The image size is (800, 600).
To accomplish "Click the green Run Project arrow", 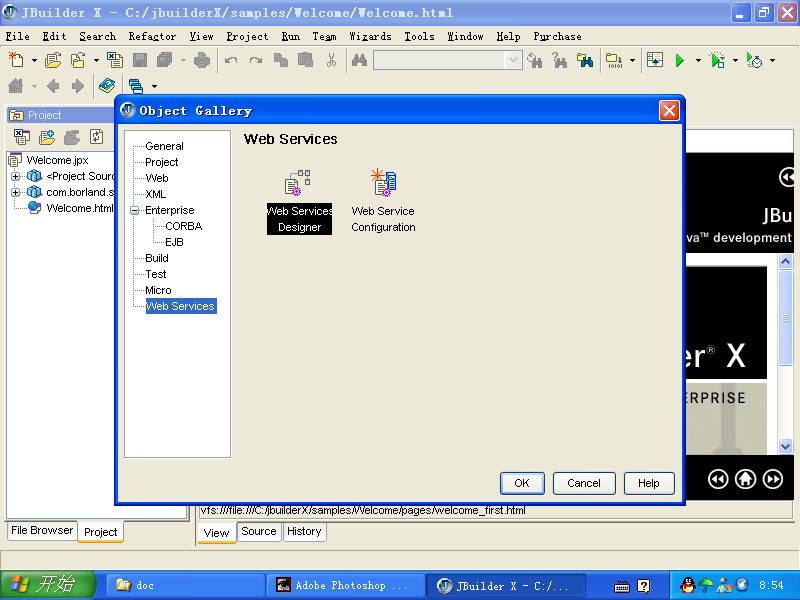I will [x=680, y=61].
